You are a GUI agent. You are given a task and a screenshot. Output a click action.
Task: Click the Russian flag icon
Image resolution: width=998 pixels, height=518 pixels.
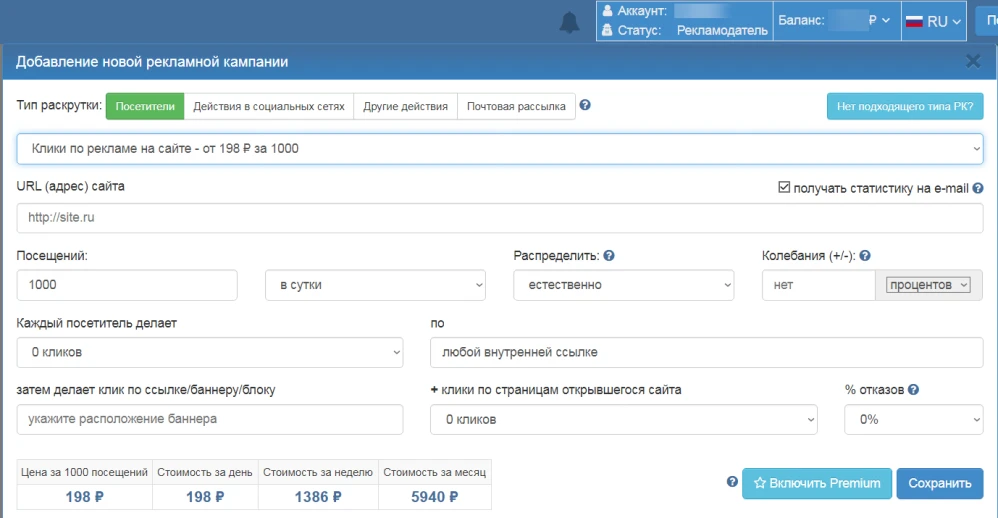[x=914, y=22]
